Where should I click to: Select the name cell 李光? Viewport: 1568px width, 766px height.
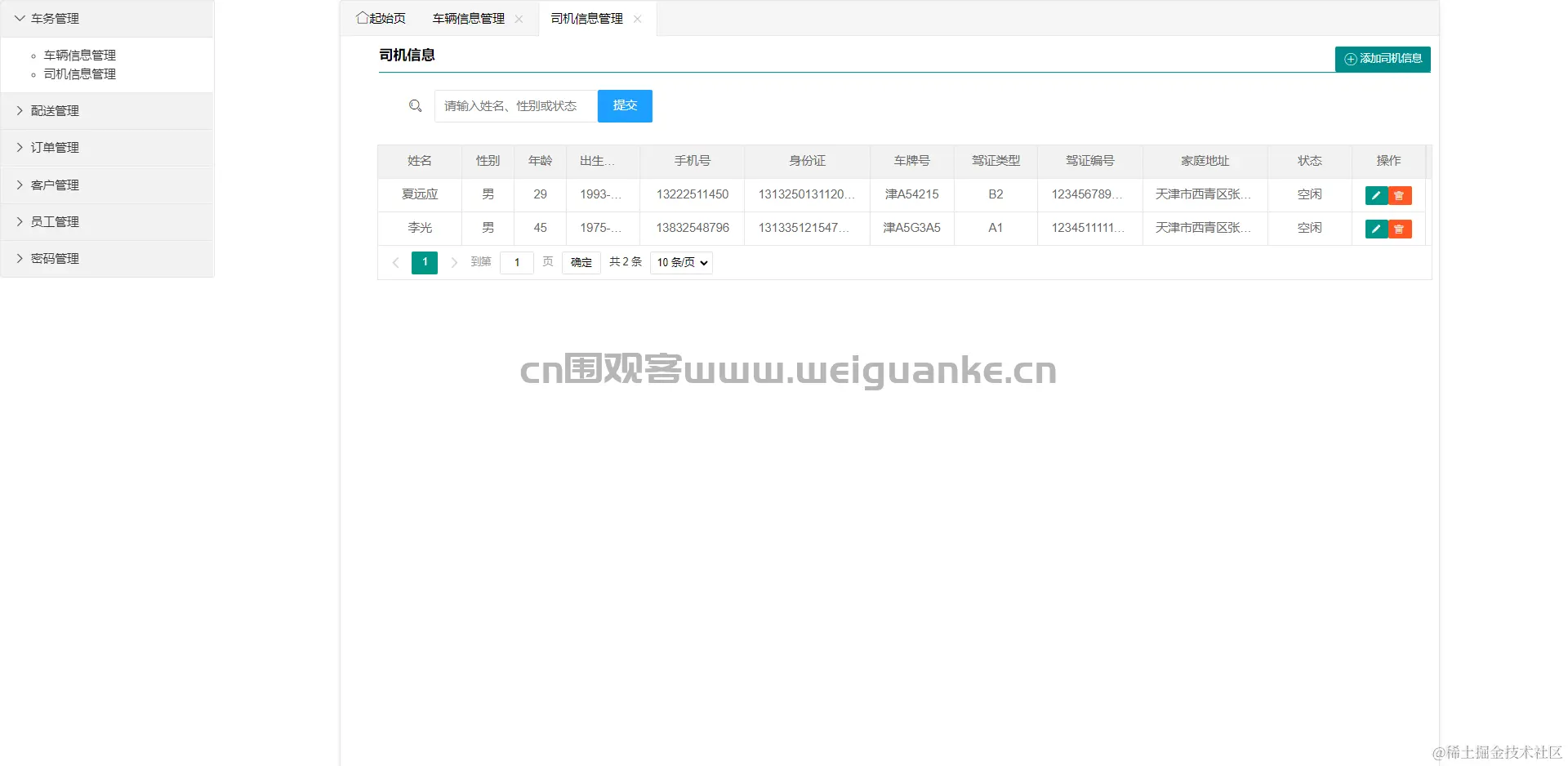pos(420,228)
